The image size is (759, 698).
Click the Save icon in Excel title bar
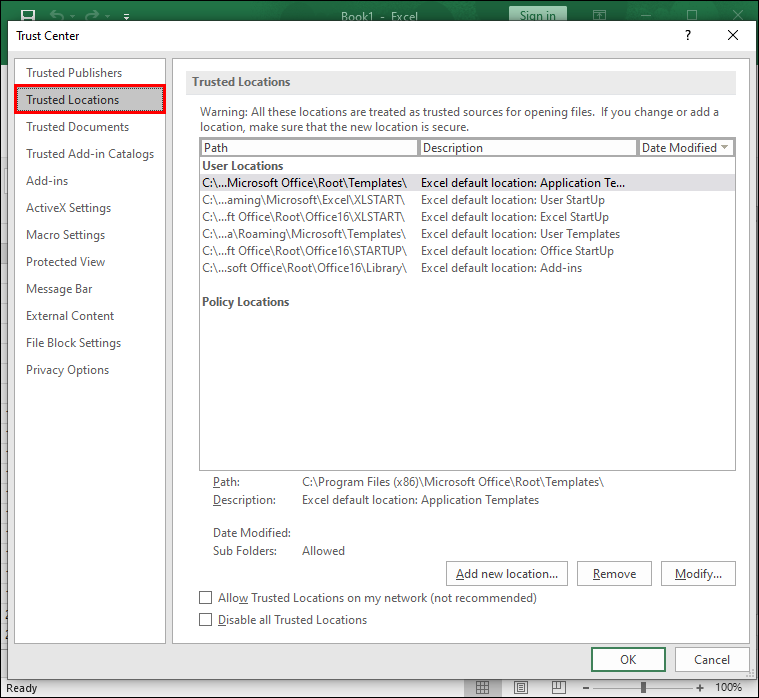[x=28, y=15]
